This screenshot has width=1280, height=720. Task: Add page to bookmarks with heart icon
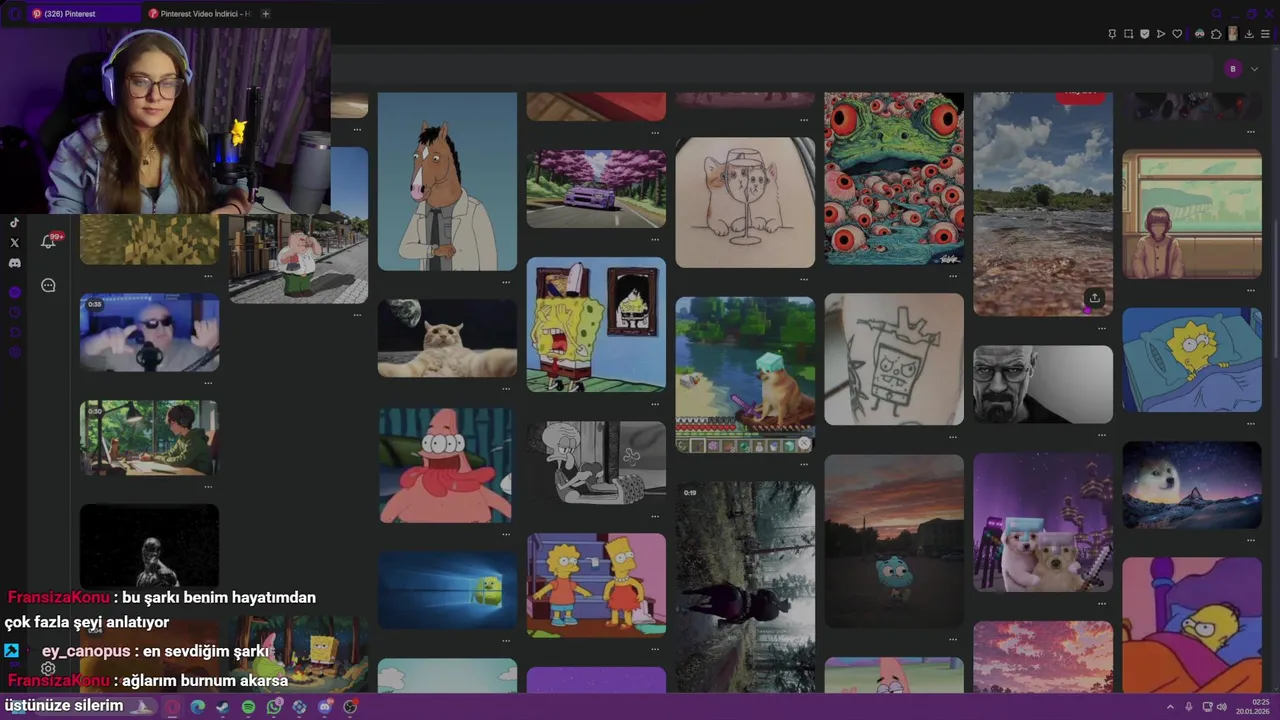coord(1177,34)
